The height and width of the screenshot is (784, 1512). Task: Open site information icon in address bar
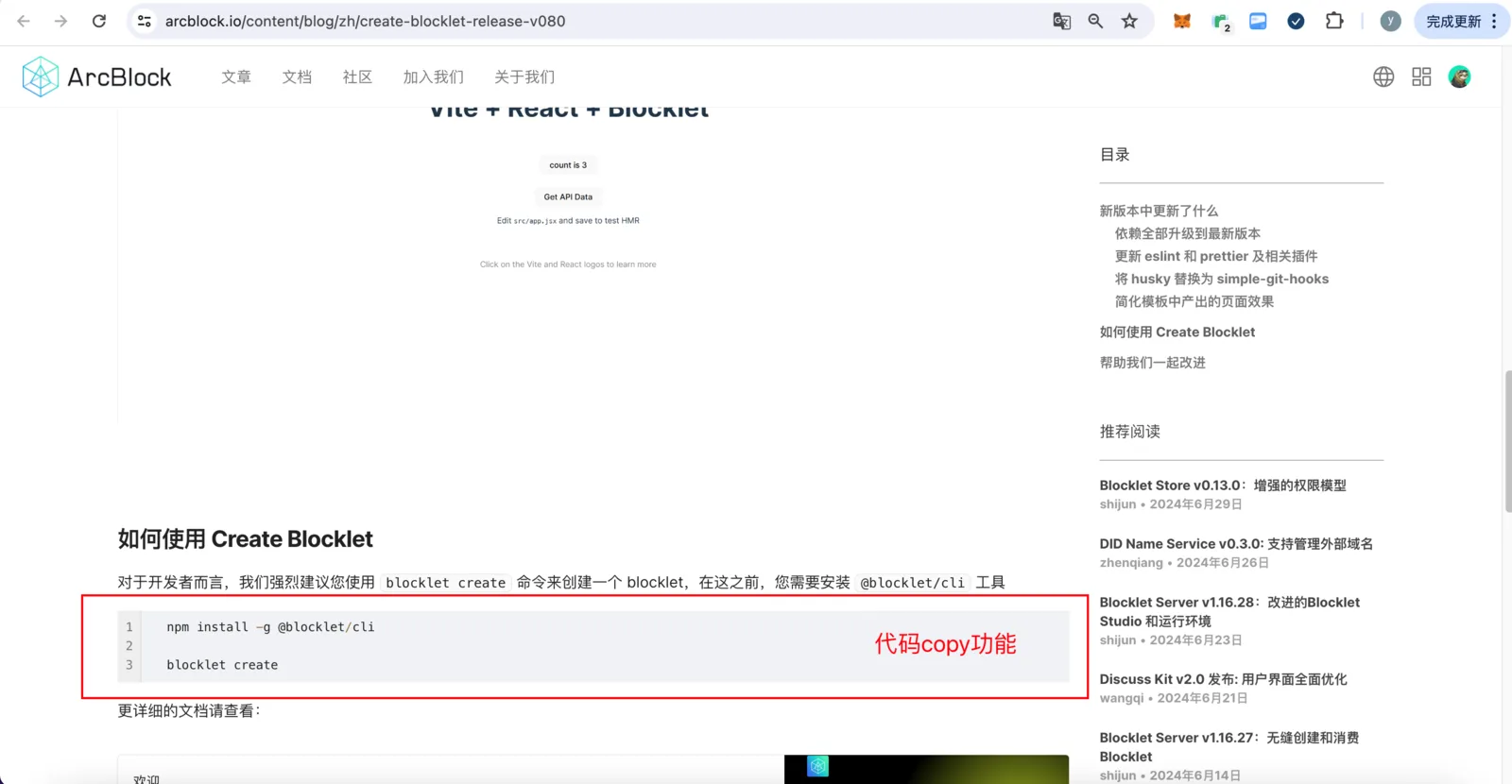tap(144, 21)
